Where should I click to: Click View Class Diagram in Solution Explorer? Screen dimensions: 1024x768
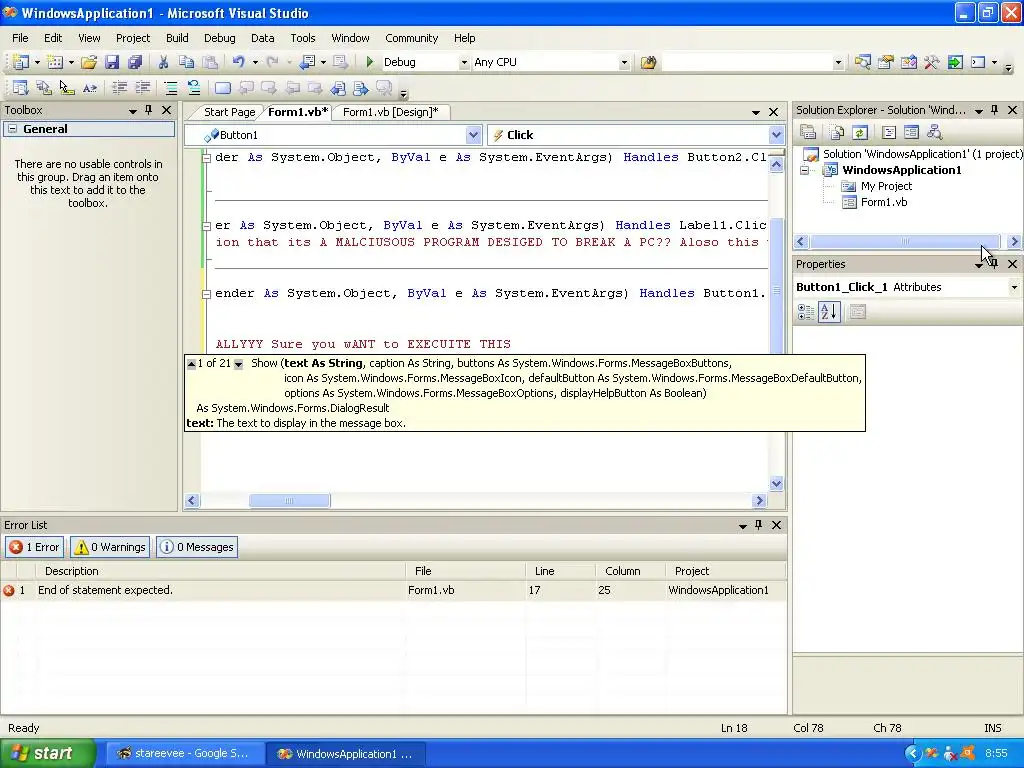[935, 133]
